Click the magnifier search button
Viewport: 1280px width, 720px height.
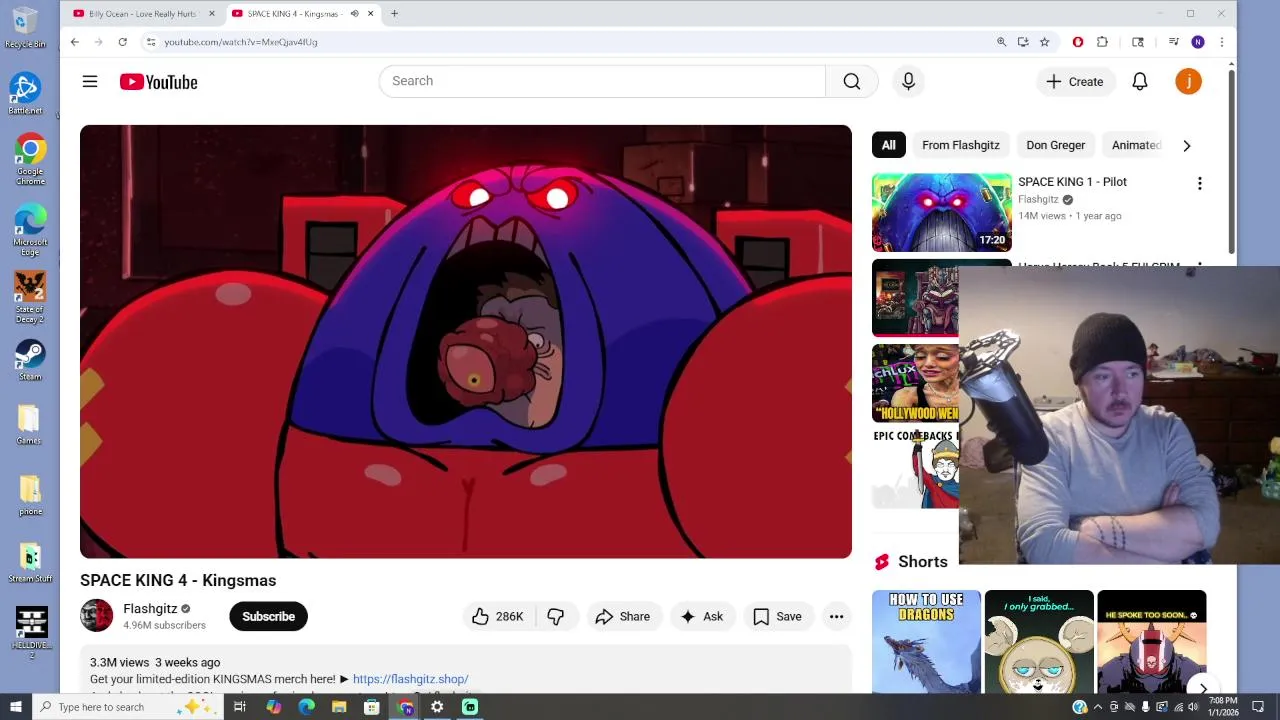(x=851, y=81)
